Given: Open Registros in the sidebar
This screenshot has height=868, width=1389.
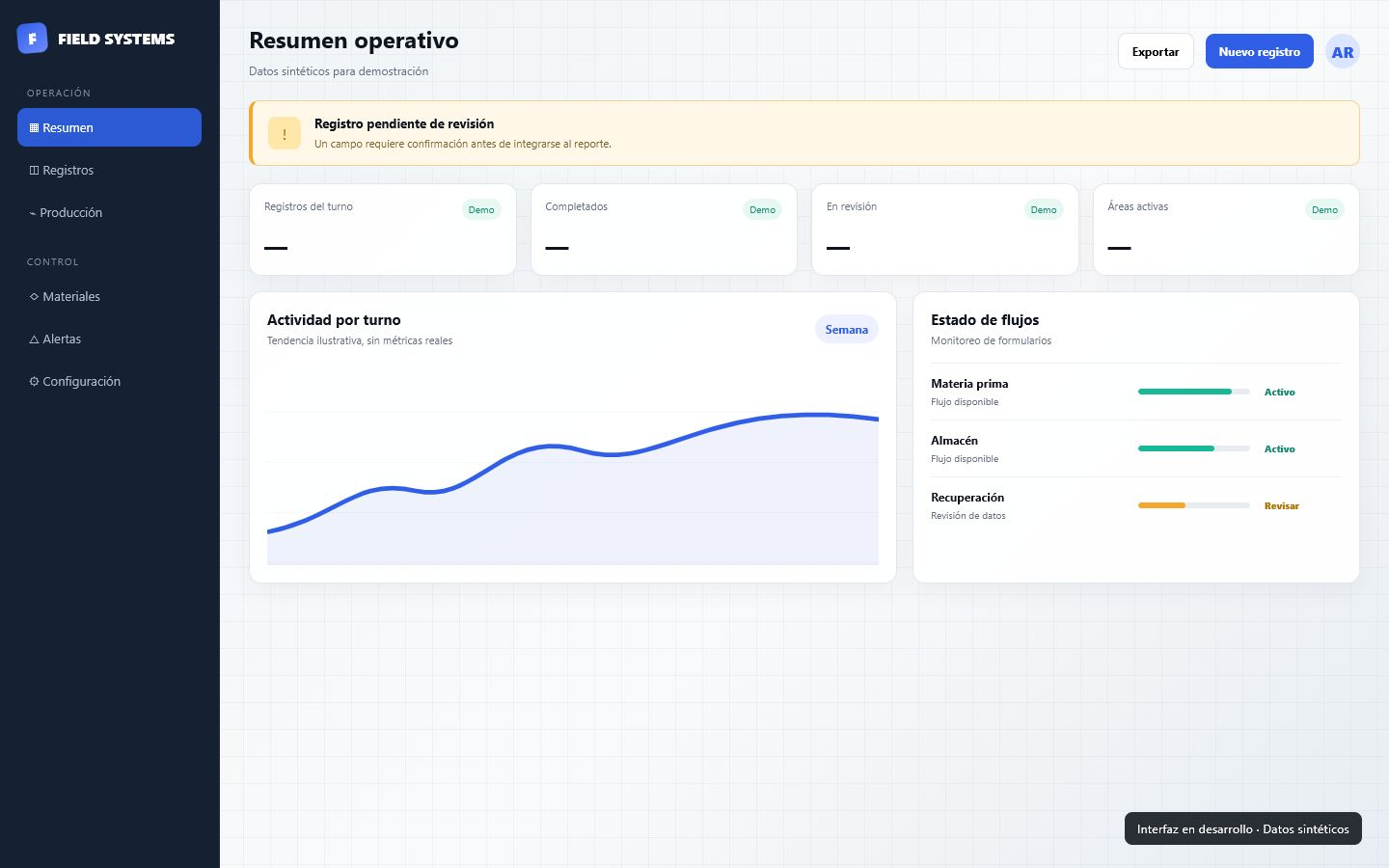Looking at the screenshot, I should pyautogui.click(x=109, y=170).
